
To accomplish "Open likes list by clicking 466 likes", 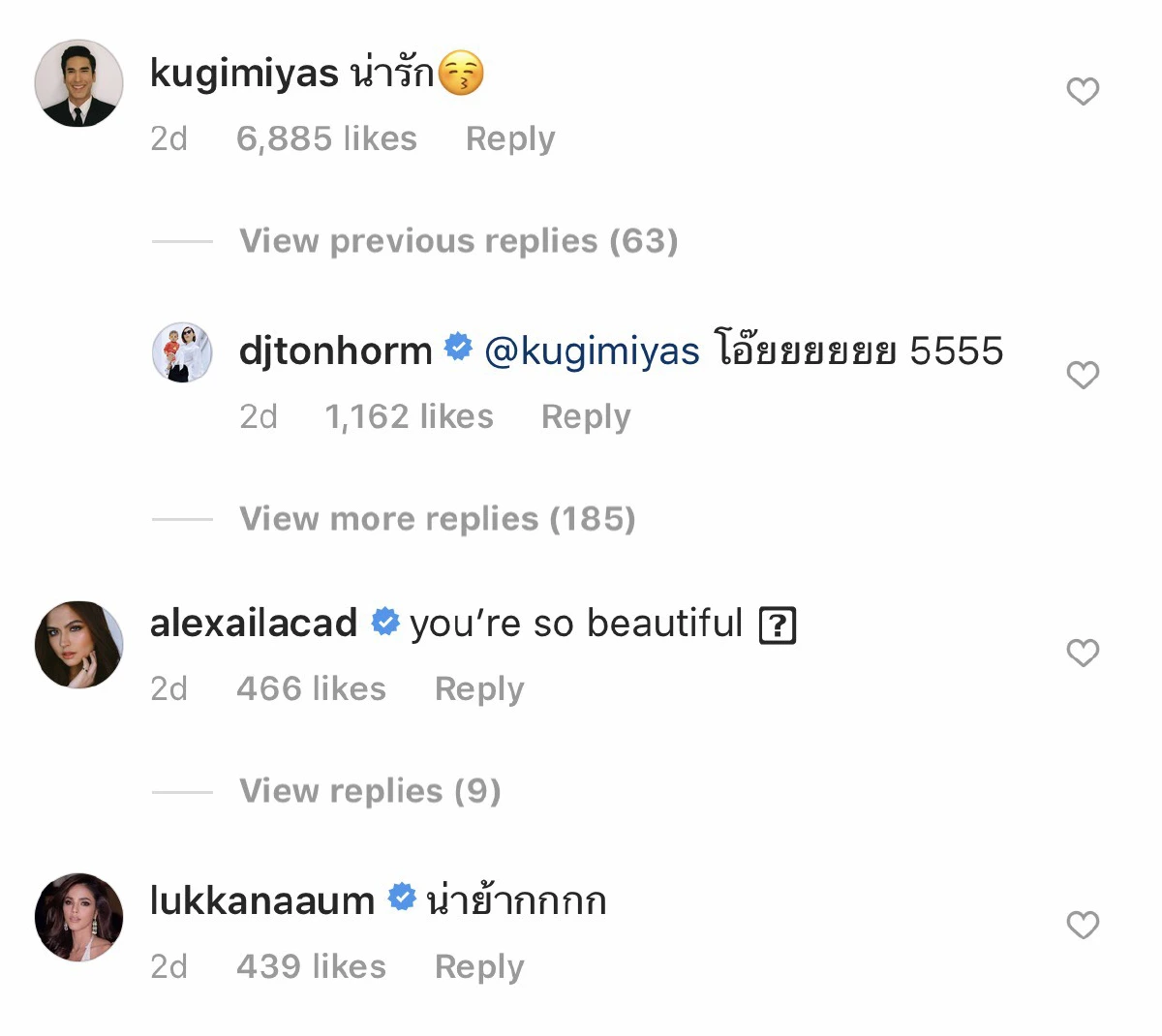I will (312, 688).
